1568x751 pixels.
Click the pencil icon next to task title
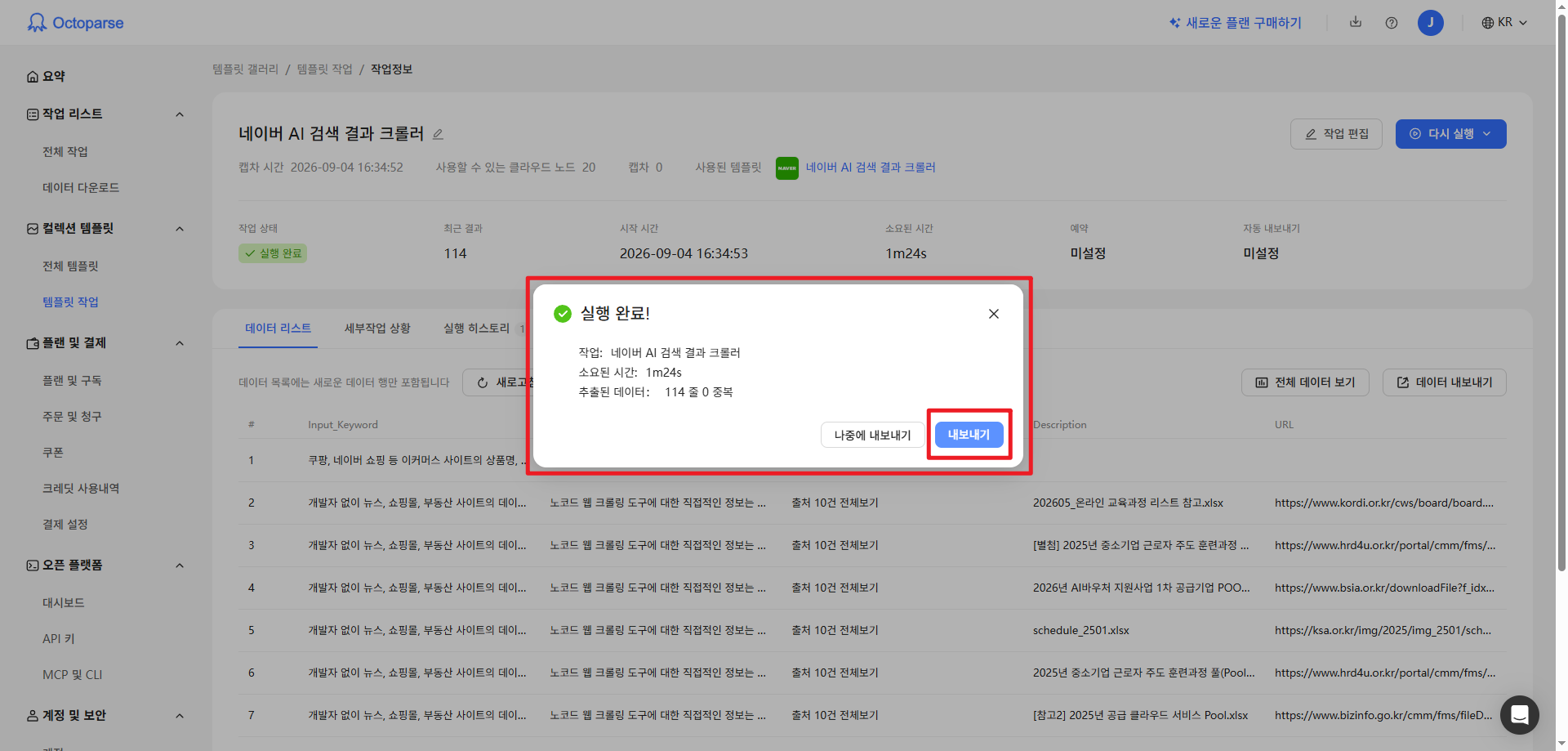[438, 134]
